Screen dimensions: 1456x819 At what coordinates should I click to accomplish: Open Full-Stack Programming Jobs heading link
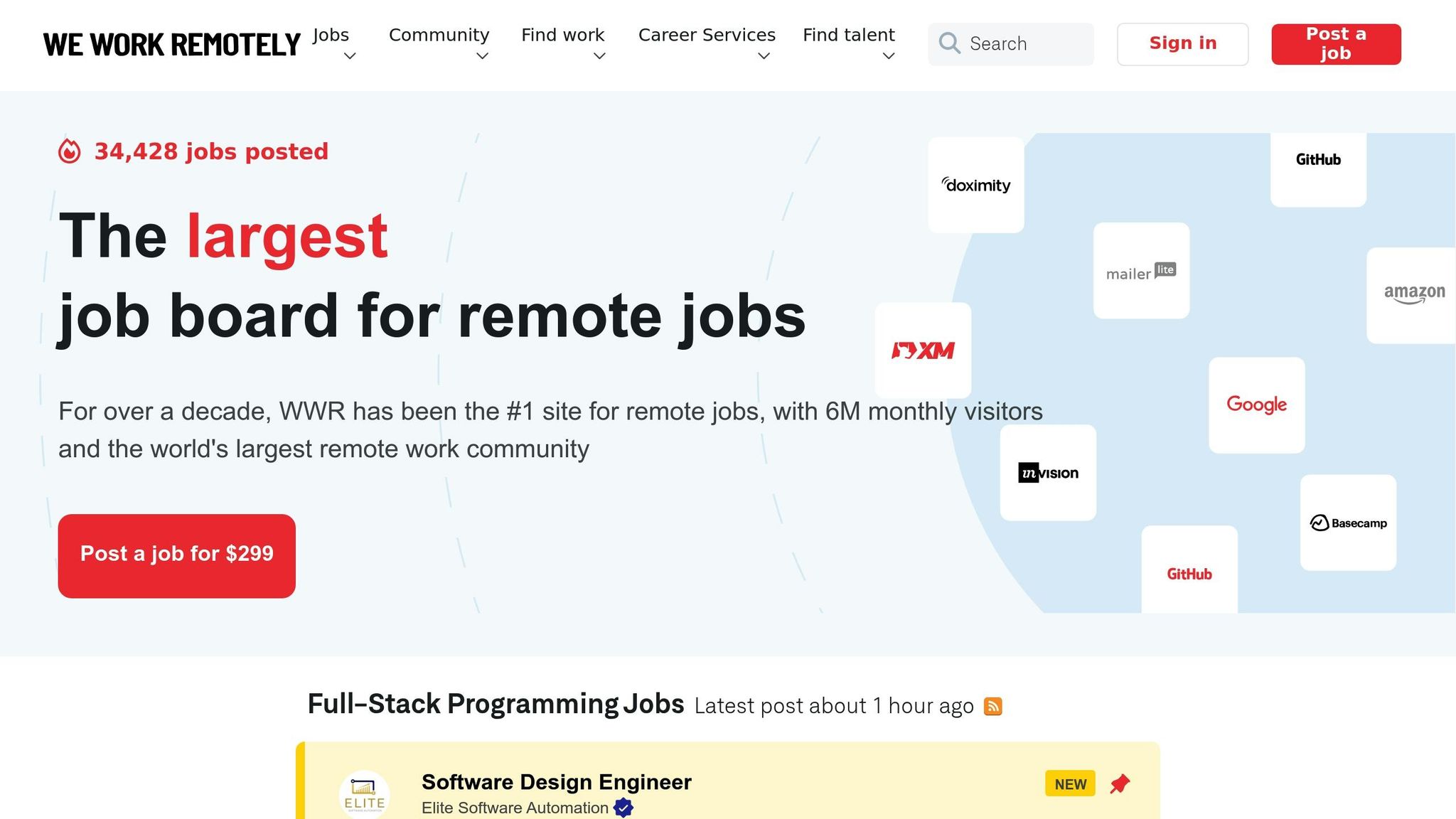(x=496, y=704)
